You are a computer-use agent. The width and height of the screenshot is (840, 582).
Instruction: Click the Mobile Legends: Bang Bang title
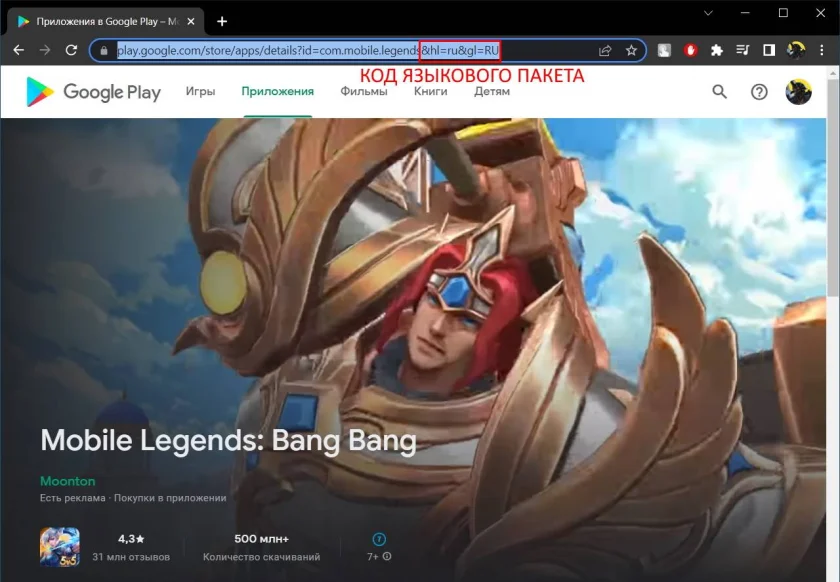[x=228, y=441]
